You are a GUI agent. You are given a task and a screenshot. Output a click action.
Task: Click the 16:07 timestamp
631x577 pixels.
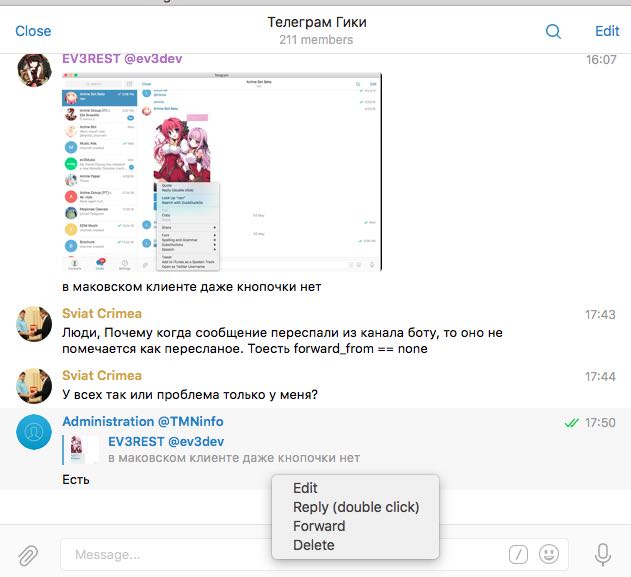[x=601, y=60]
